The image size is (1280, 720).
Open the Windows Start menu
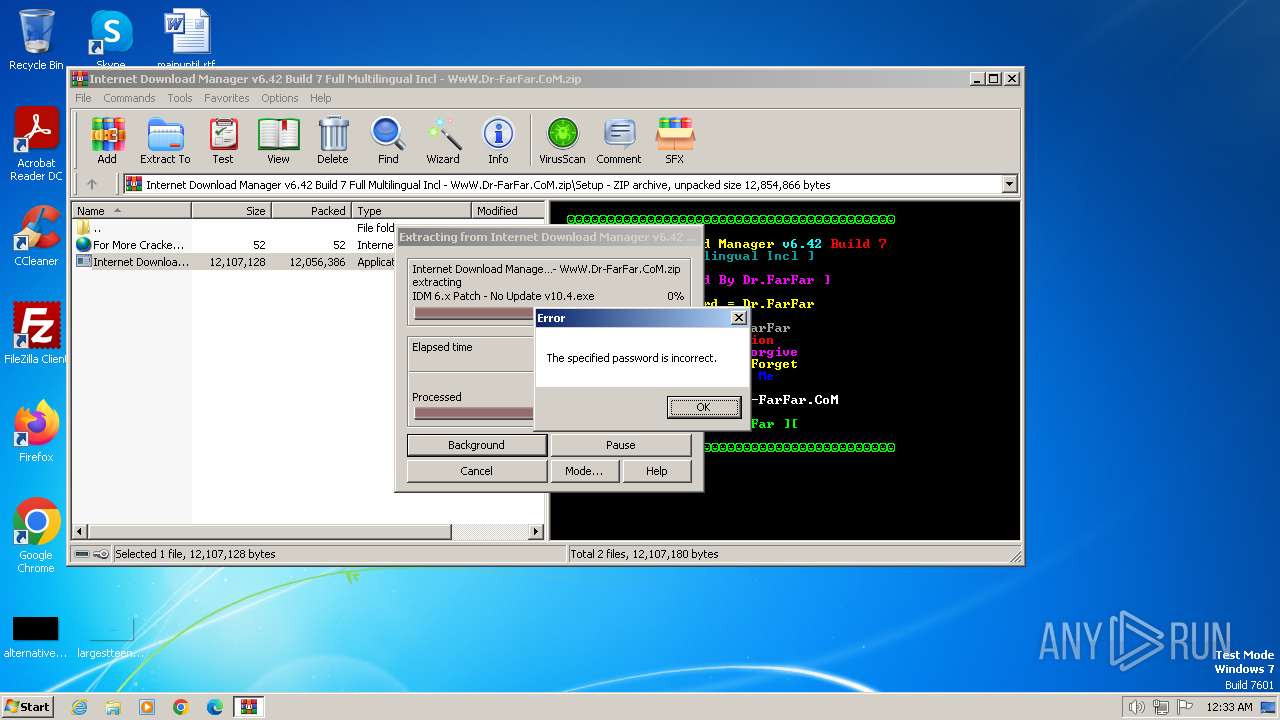pos(28,706)
